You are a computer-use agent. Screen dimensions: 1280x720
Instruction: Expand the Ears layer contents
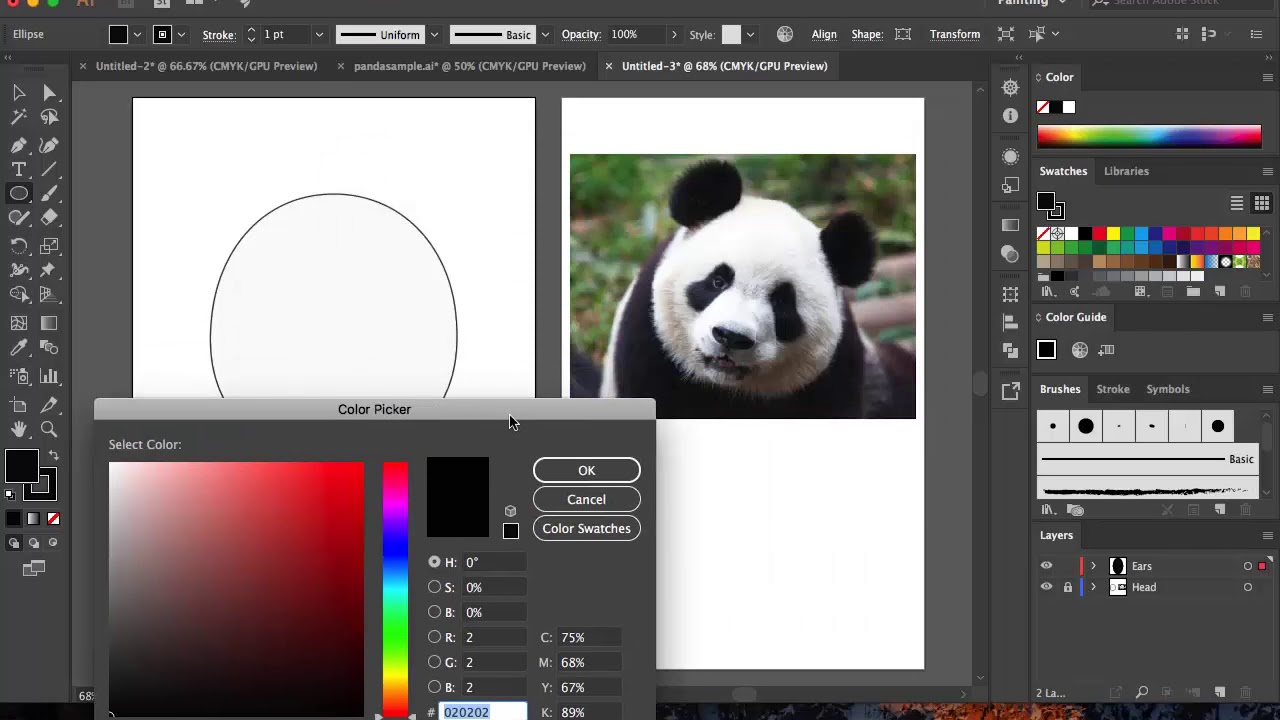click(x=1093, y=566)
